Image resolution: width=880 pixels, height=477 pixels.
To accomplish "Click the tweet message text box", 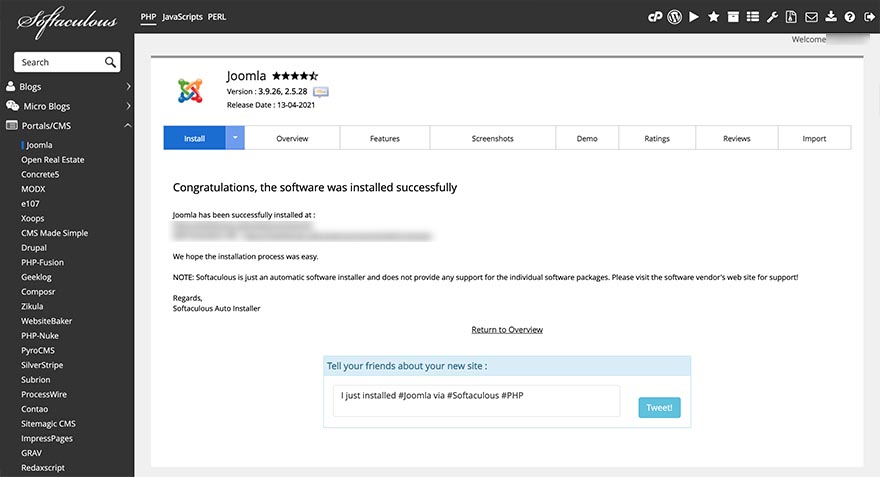I will pyautogui.click(x=476, y=401).
